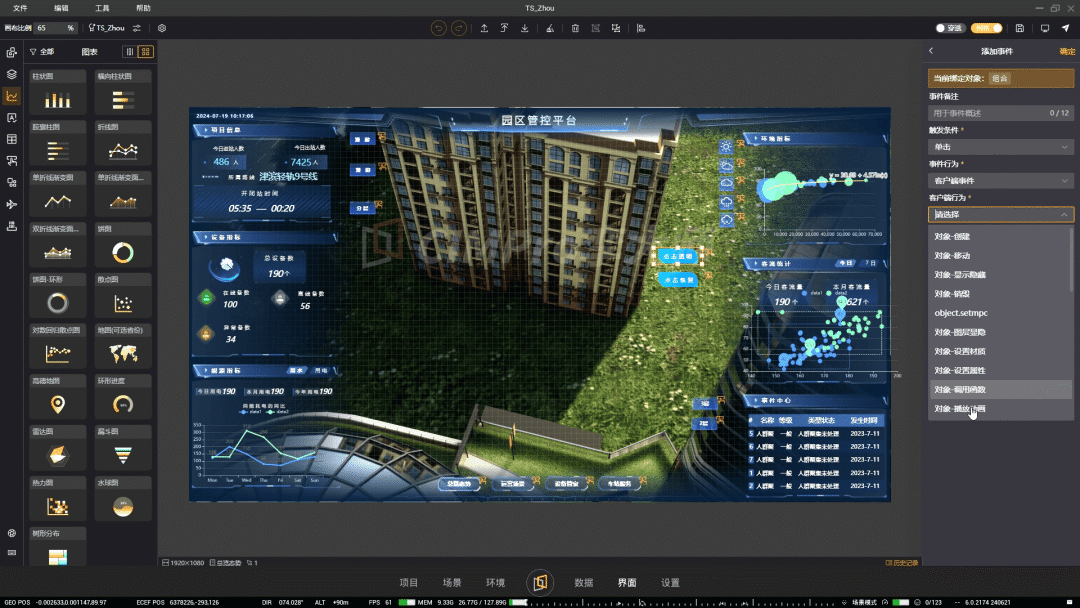Open the 文件 menu
This screenshot has width=1080, height=608.
pos(21,8)
